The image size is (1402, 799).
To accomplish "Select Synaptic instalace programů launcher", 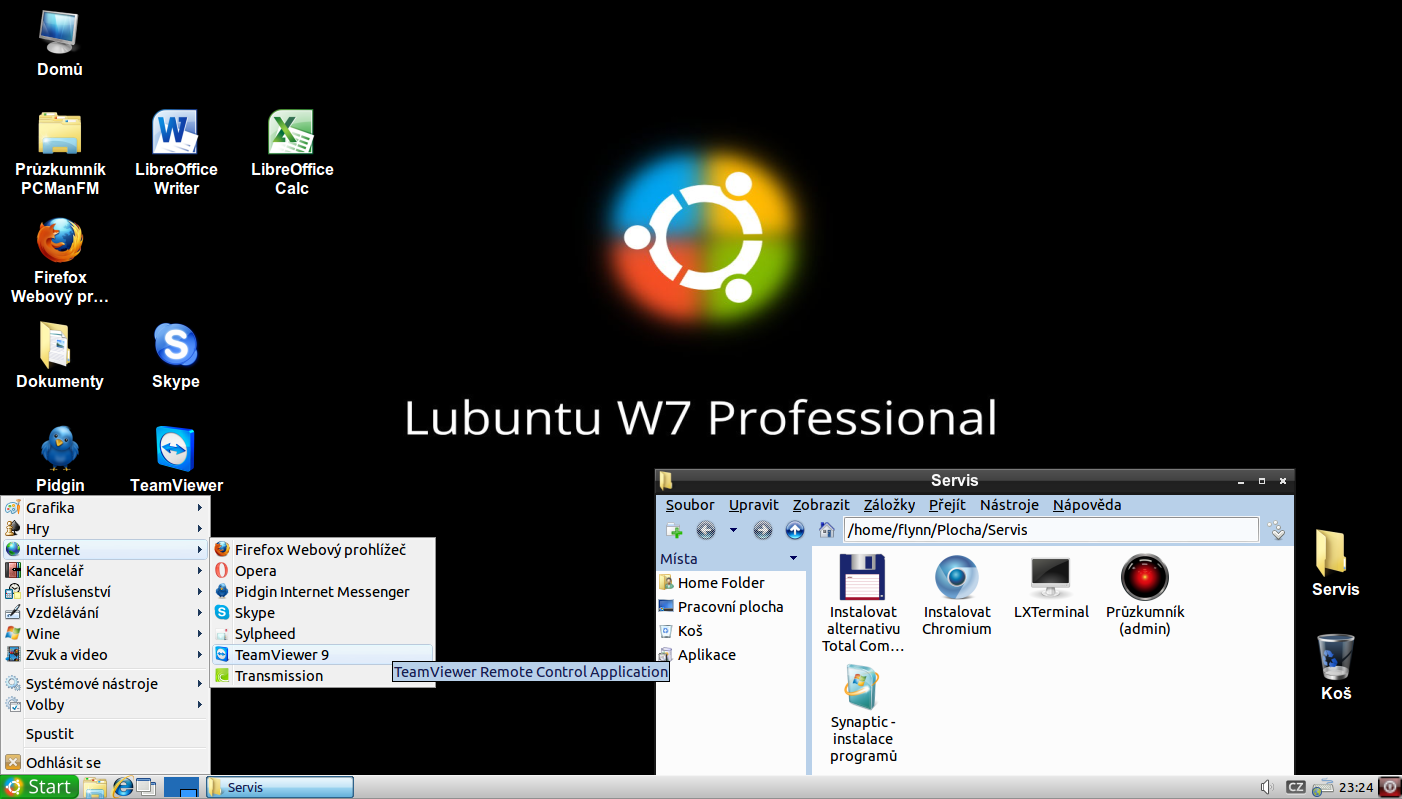I will [x=863, y=714].
